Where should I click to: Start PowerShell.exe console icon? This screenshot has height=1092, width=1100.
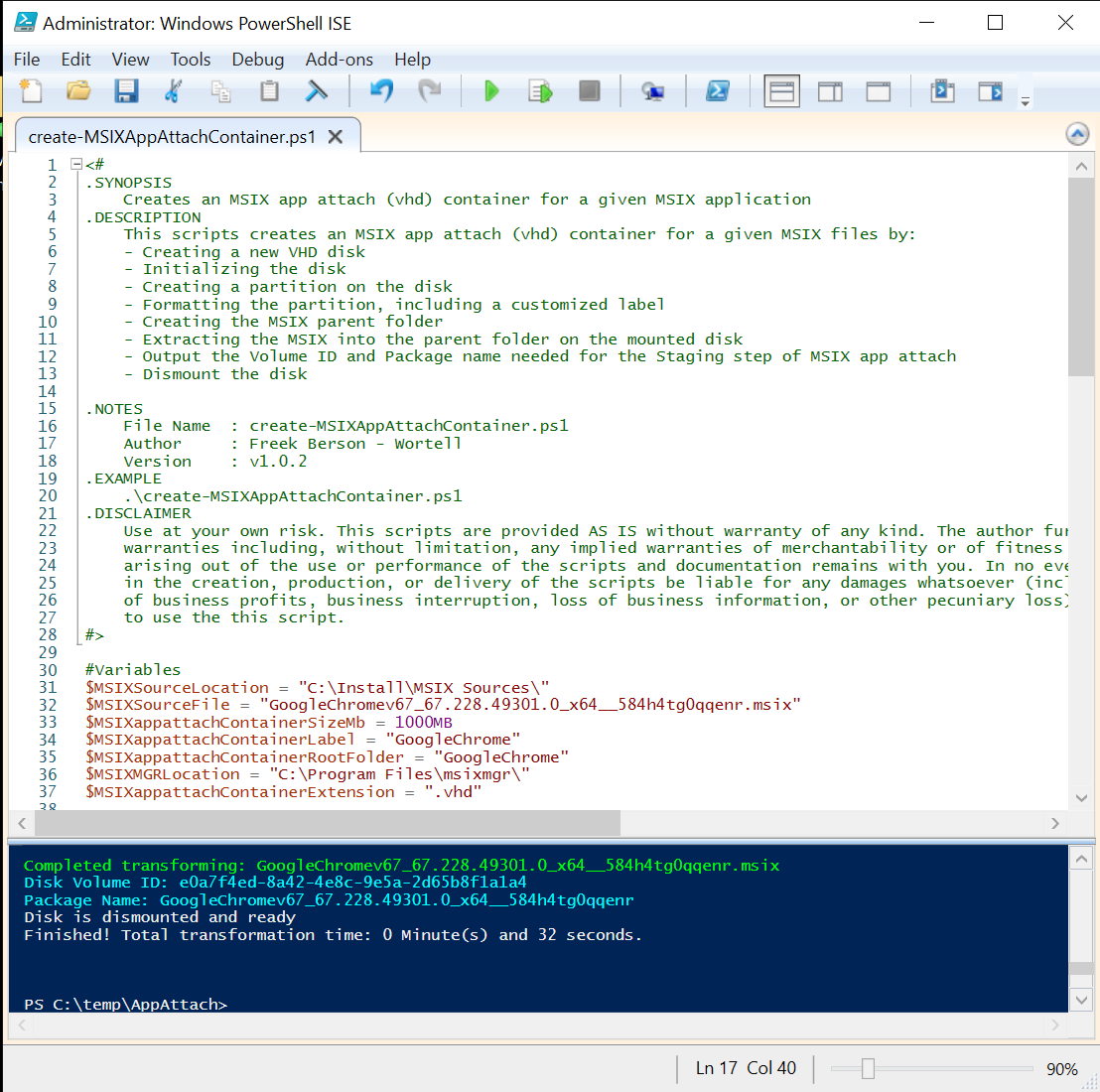[717, 91]
